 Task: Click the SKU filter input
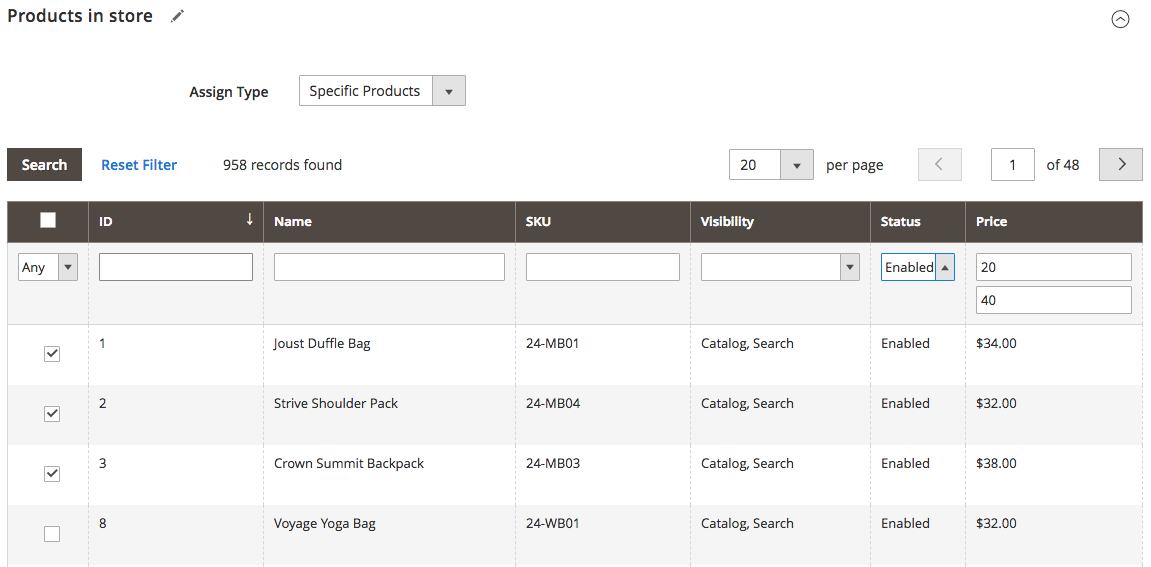603,267
